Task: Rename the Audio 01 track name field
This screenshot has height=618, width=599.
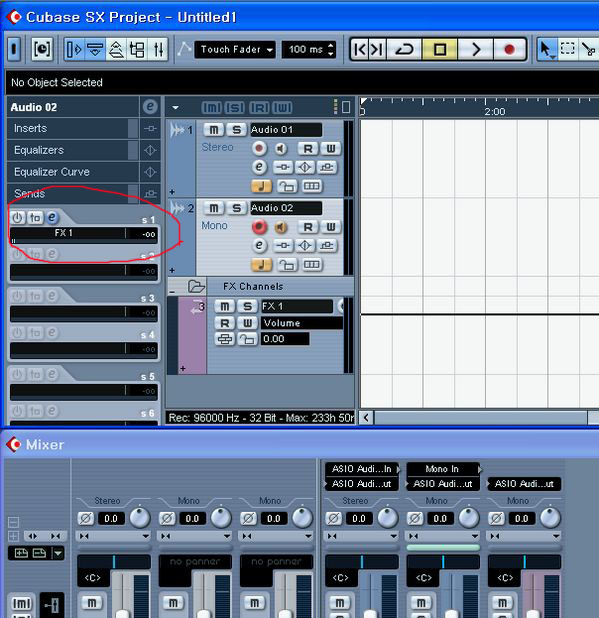Action: point(286,130)
